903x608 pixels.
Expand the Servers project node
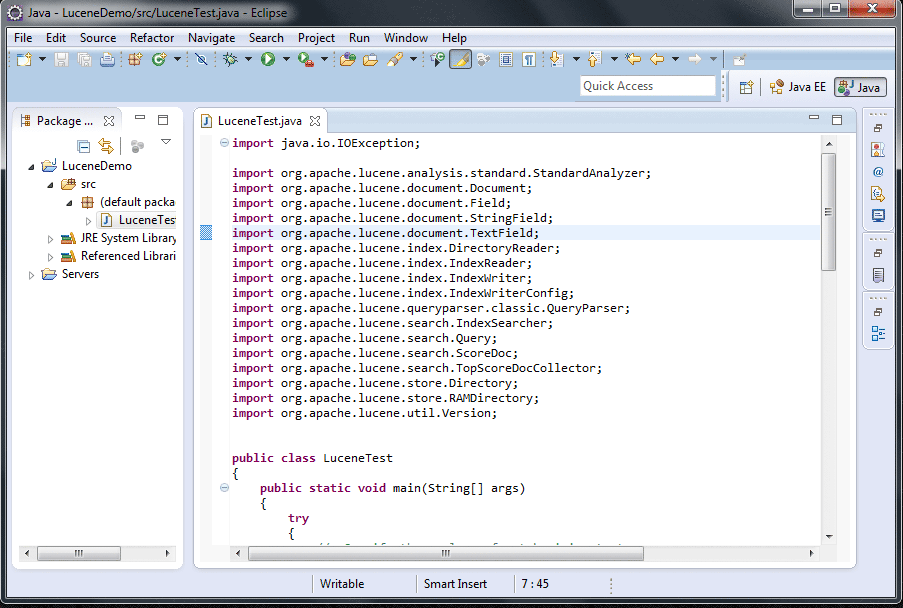click(31, 275)
